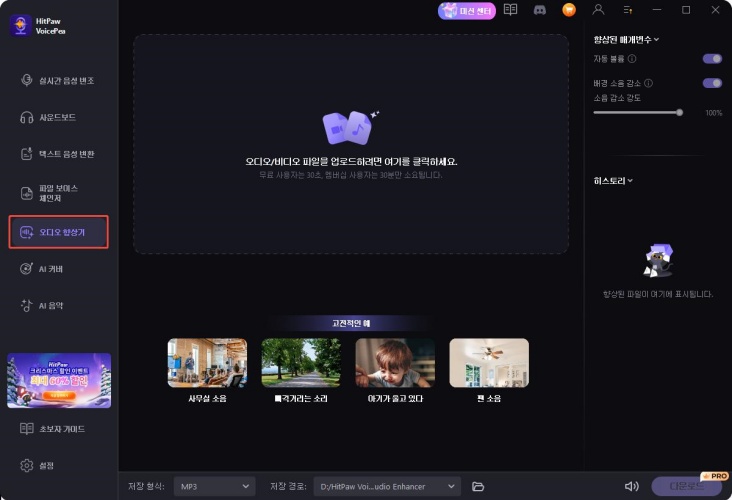This screenshot has height=500, width=732.
Task: Click the book icon beside 초보자 가이드
Action: 27,429
